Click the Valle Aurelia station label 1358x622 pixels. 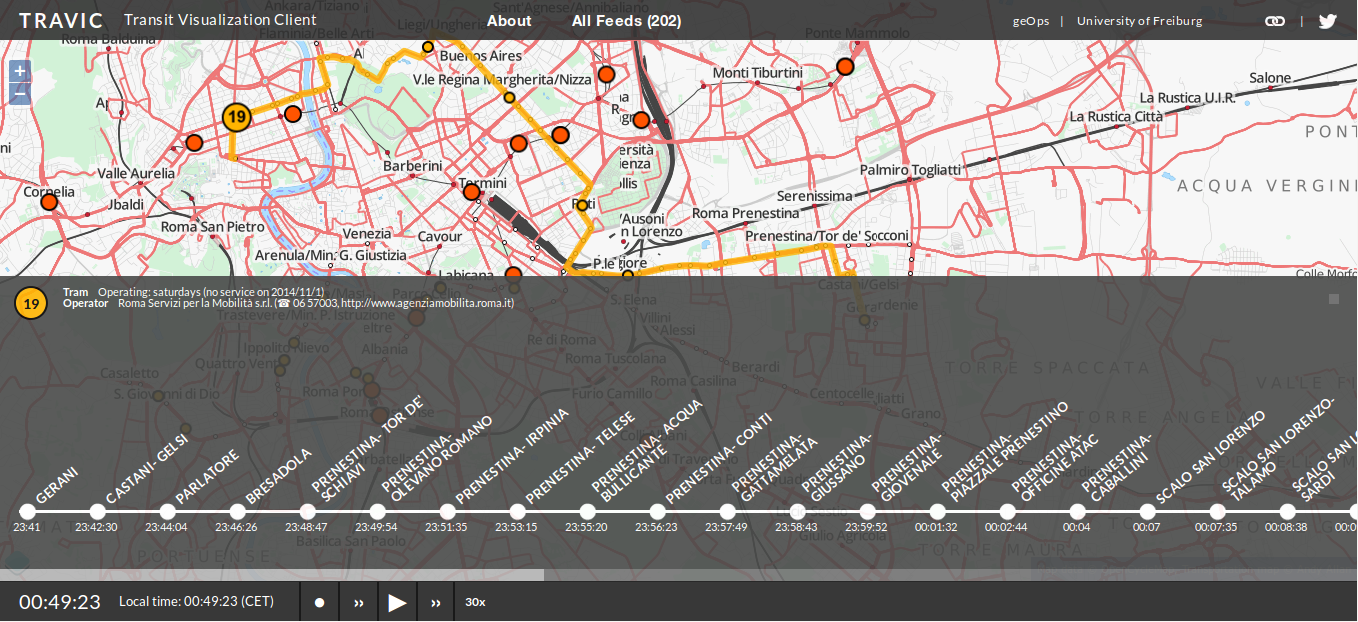136,173
